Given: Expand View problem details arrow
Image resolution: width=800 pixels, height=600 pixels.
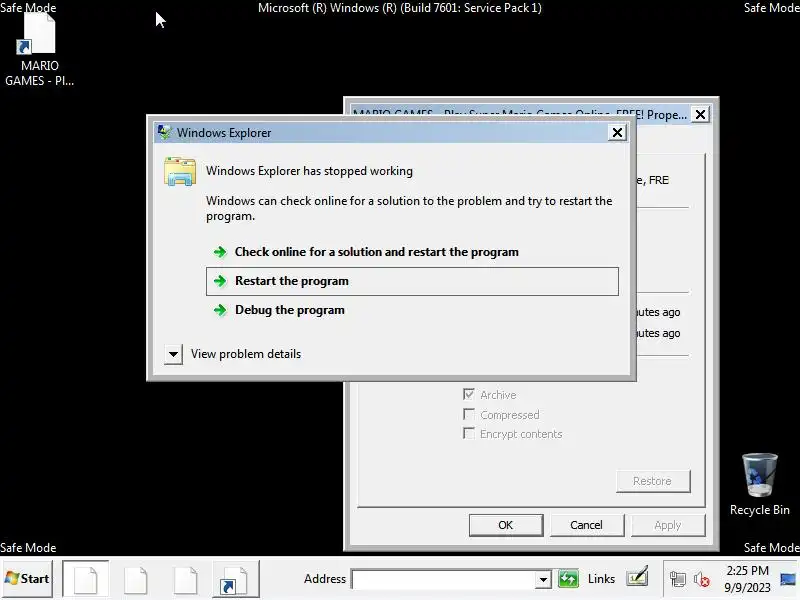Looking at the screenshot, I should point(173,354).
